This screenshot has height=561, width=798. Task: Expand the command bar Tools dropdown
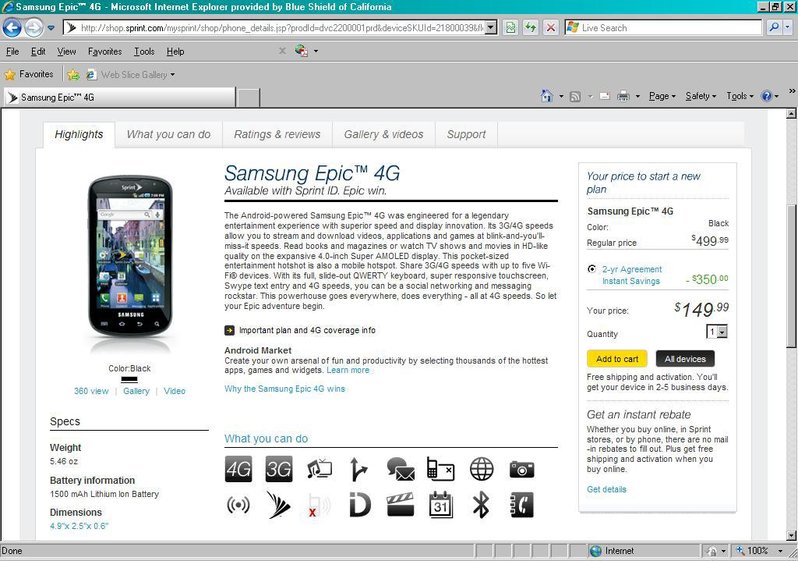tap(740, 96)
